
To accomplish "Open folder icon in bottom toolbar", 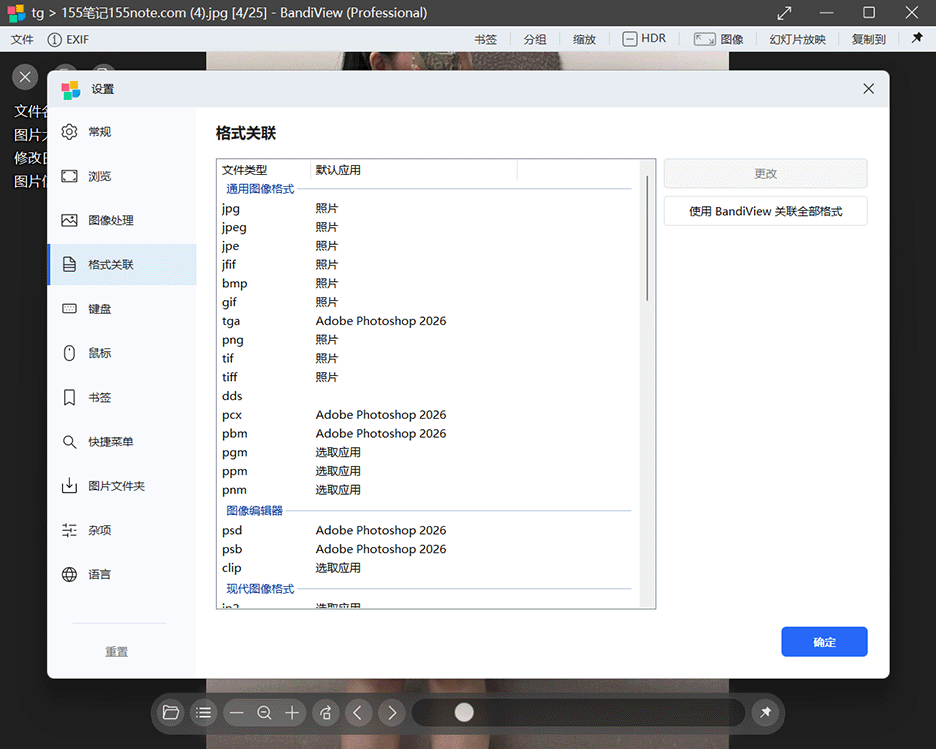I will (171, 713).
